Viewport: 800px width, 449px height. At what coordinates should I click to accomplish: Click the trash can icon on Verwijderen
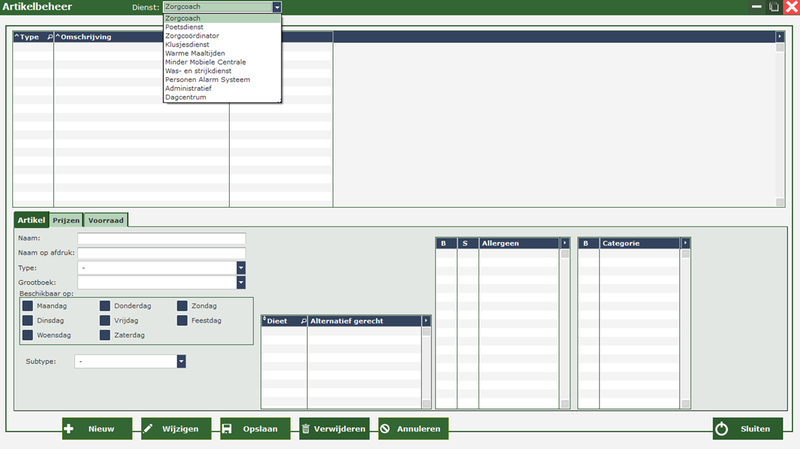306,429
